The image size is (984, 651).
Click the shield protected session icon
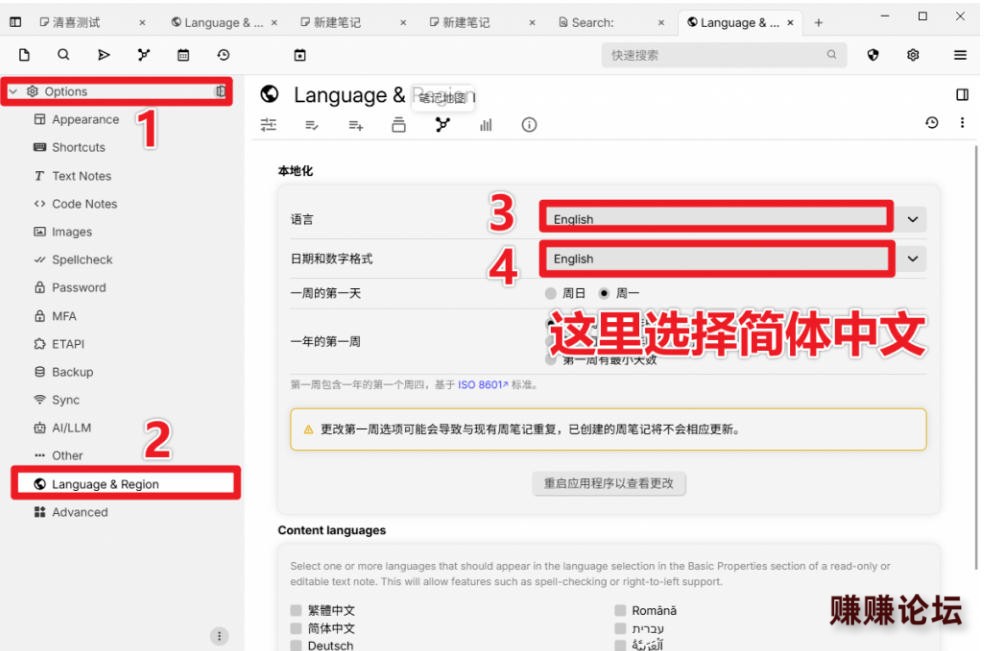click(x=873, y=55)
